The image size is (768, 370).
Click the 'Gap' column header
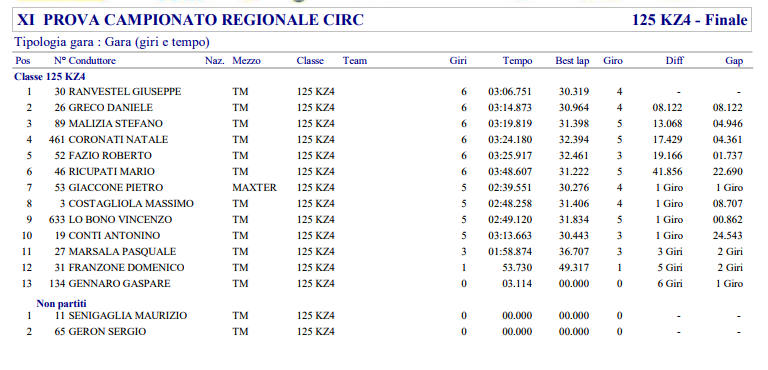734,61
